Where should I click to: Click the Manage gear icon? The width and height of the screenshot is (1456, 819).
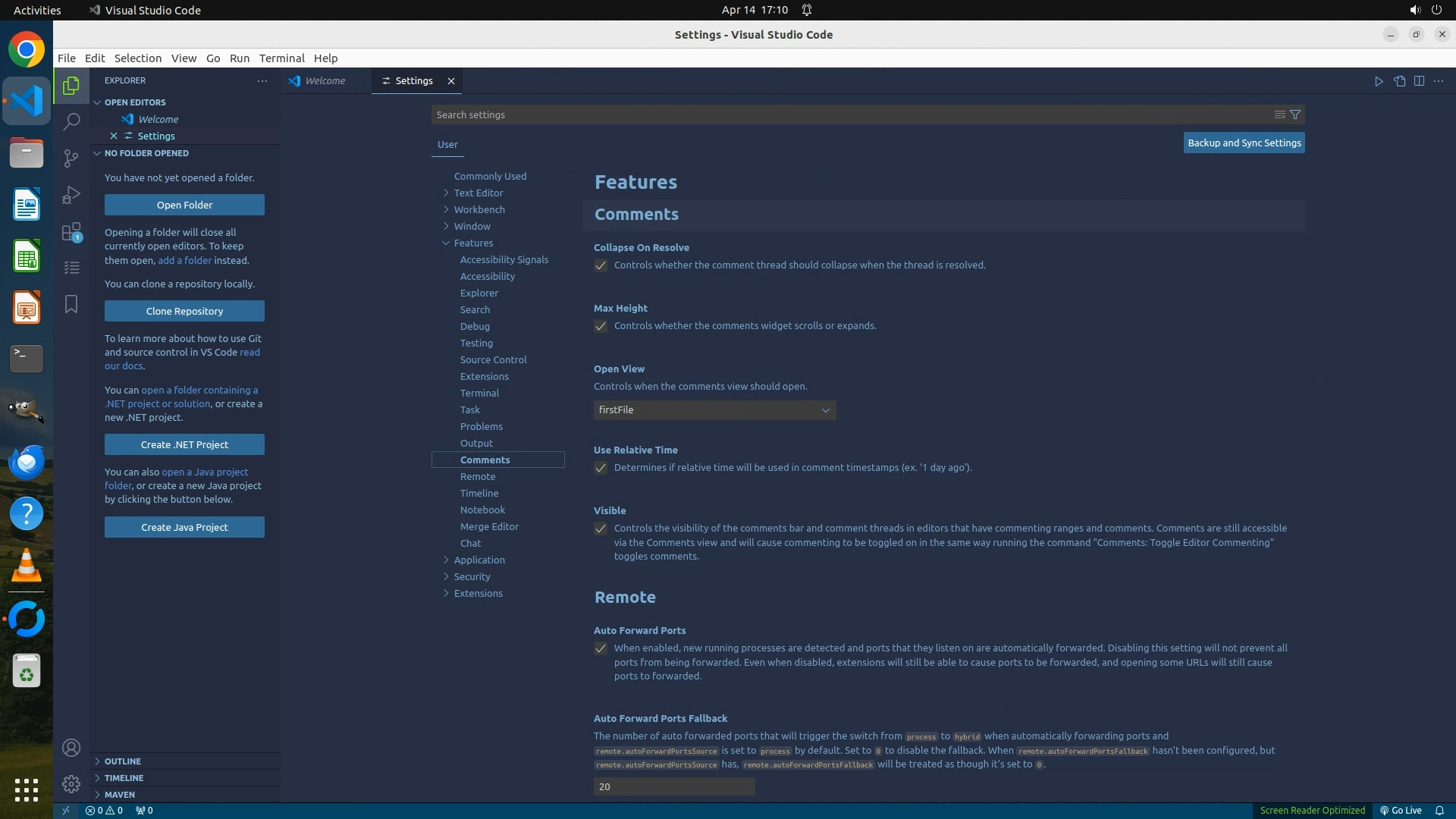coord(71,783)
